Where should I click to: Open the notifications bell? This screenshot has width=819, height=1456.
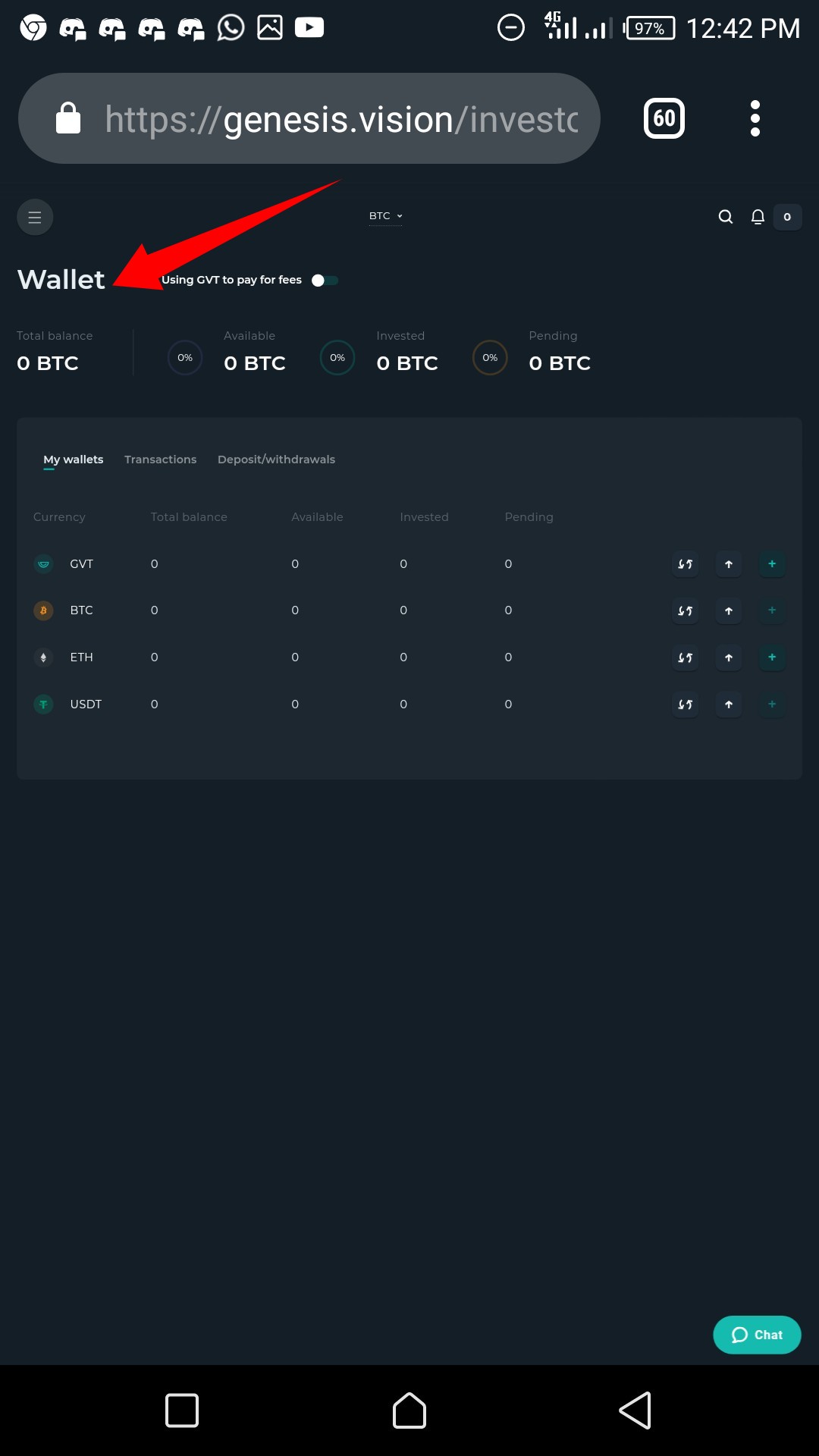pyautogui.click(x=758, y=217)
